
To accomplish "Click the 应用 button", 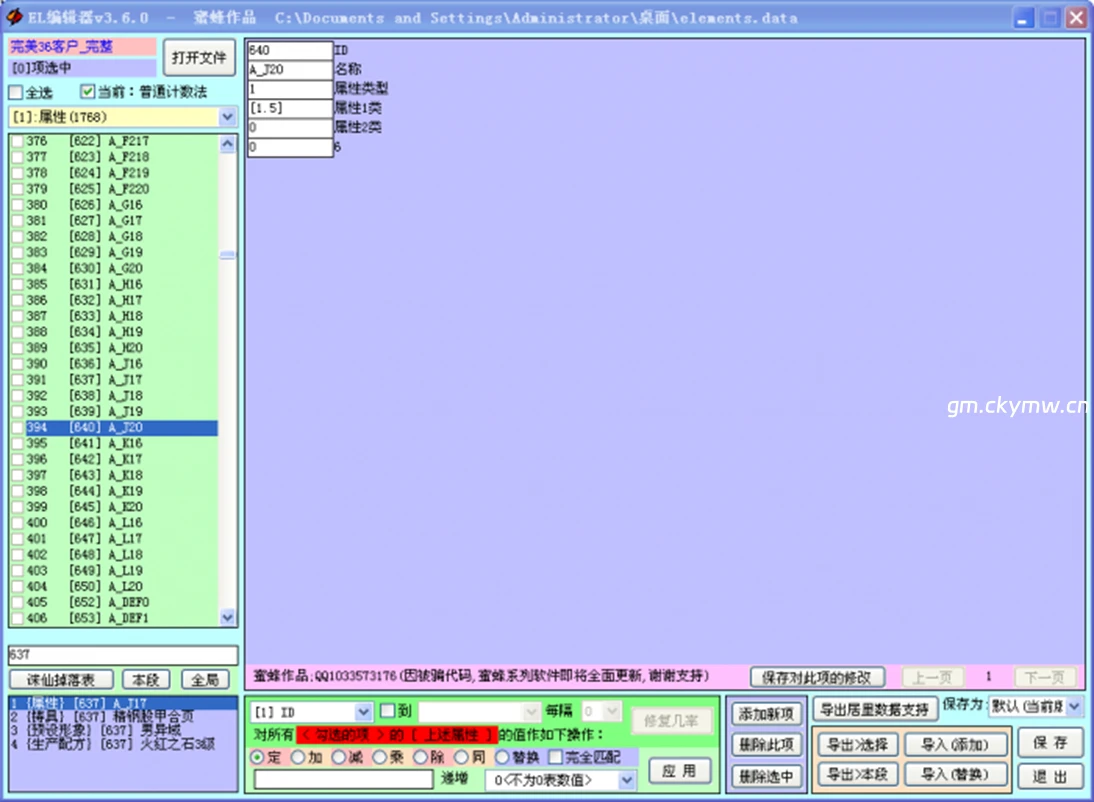I will coord(680,771).
